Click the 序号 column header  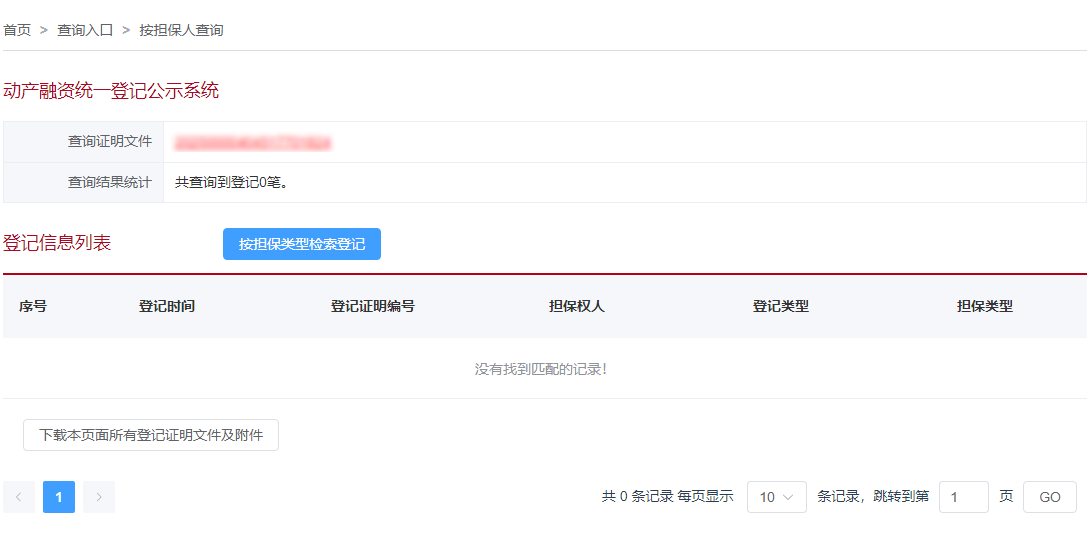[33, 306]
